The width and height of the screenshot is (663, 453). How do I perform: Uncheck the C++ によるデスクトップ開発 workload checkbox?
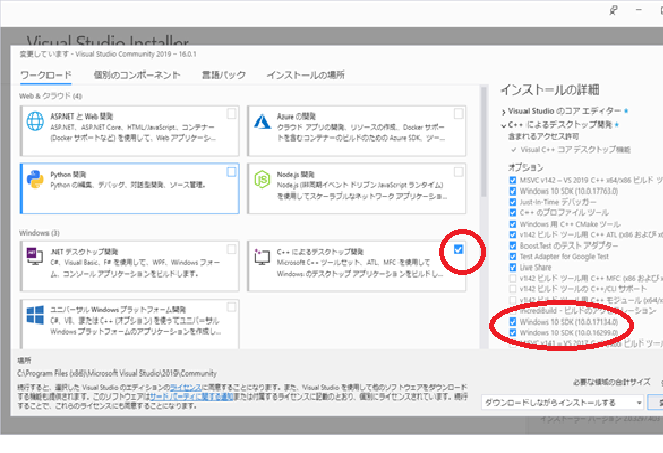(x=458, y=249)
